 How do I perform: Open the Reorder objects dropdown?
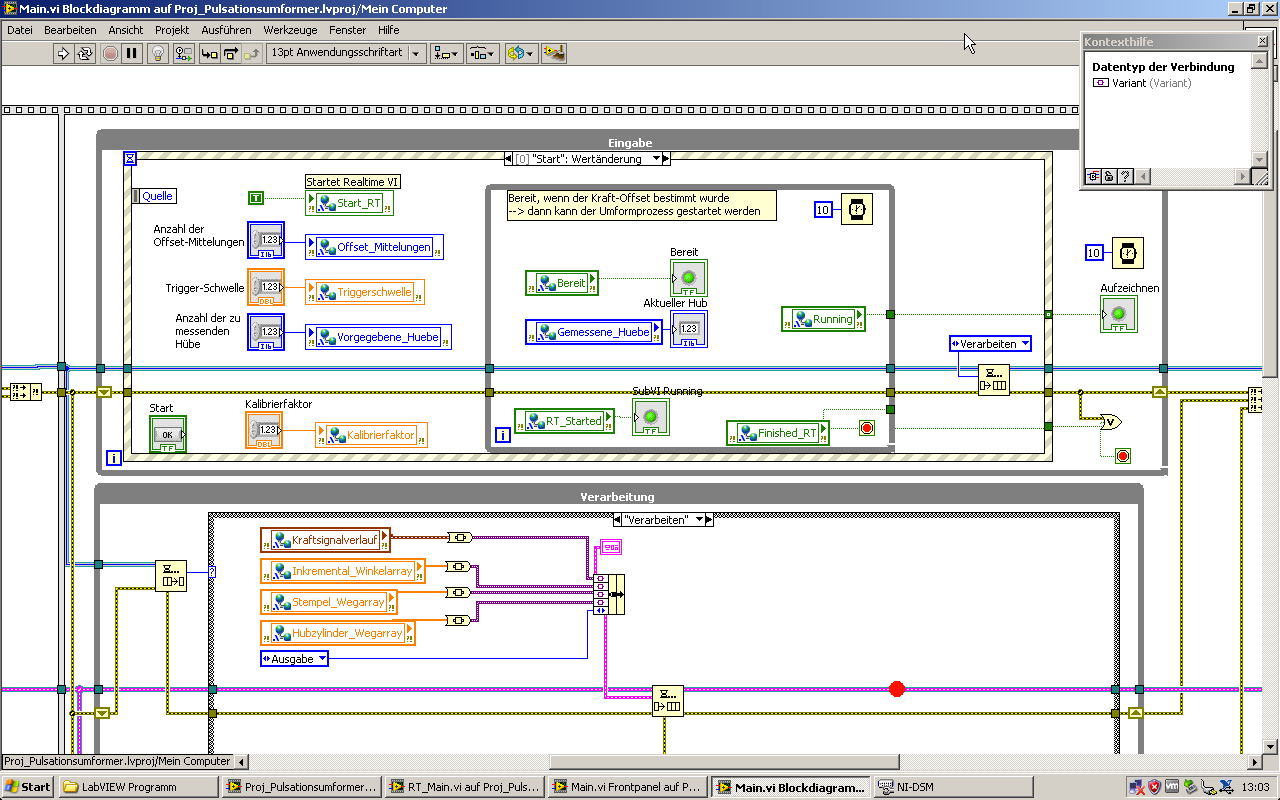coord(520,53)
